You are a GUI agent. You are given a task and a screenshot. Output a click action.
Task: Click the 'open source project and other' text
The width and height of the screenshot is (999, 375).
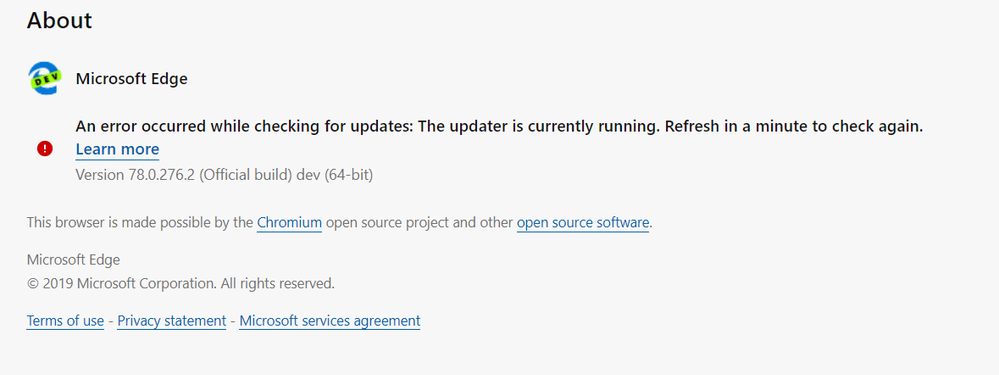coord(419,223)
